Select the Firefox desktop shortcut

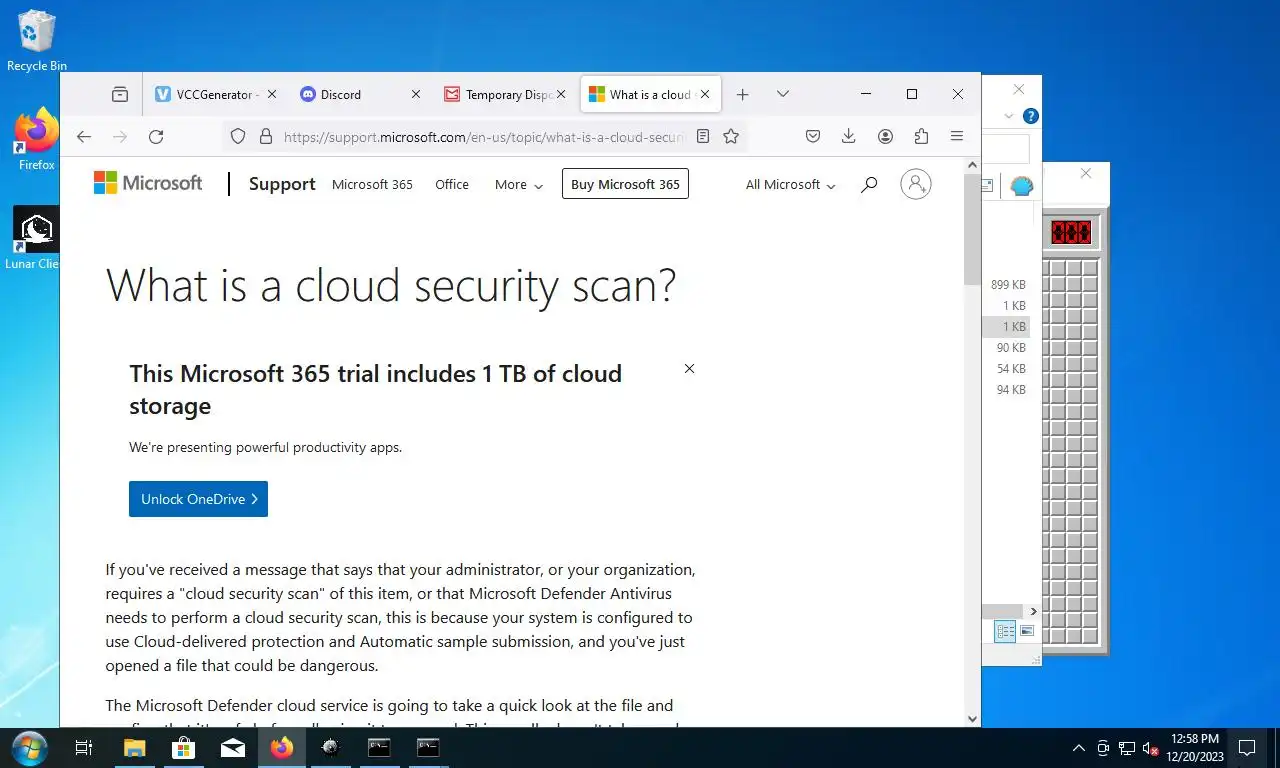coord(36,139)
